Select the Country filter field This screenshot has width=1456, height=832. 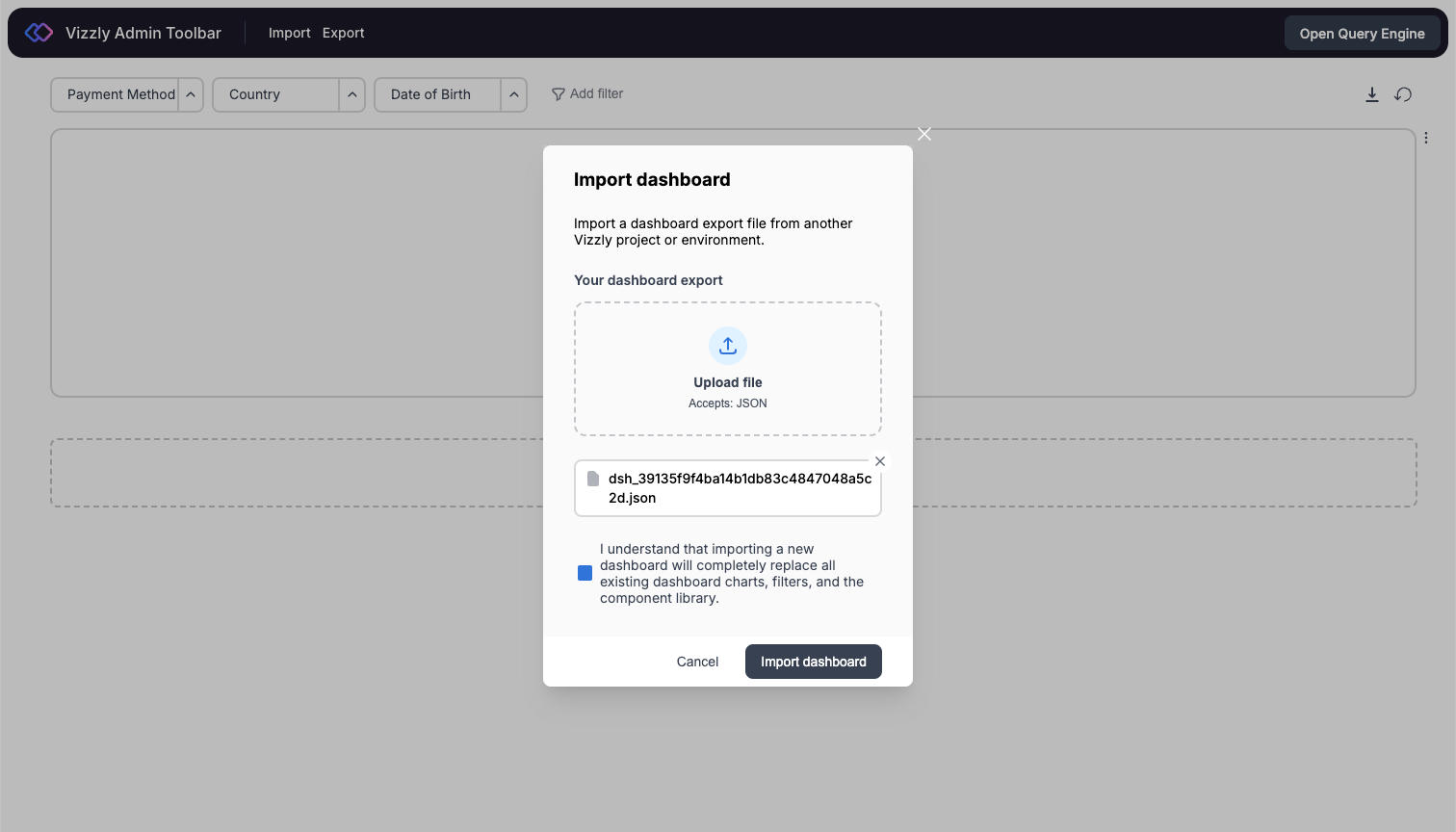point(276,94)
